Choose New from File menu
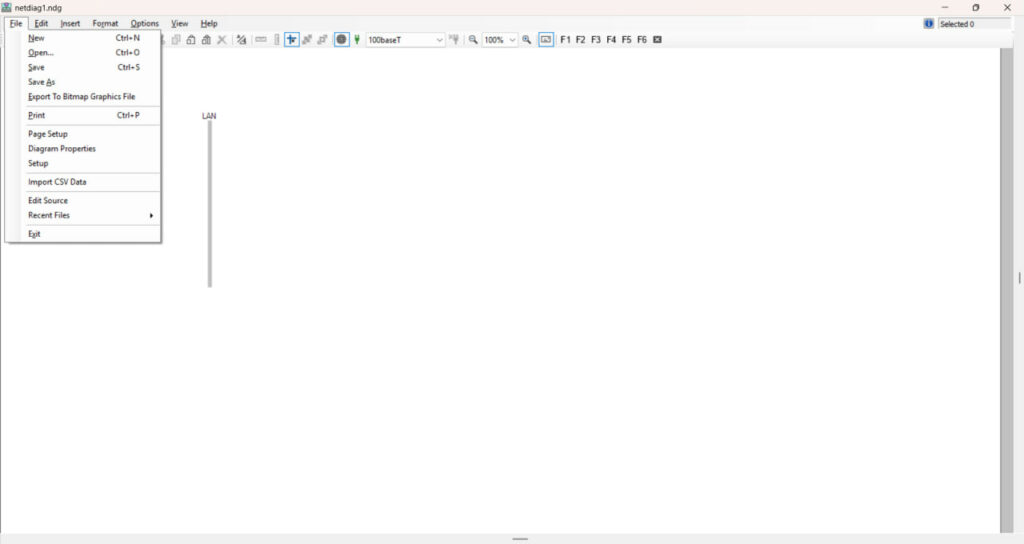Screen dimensions: 1024x544 [x=84, y=38]
